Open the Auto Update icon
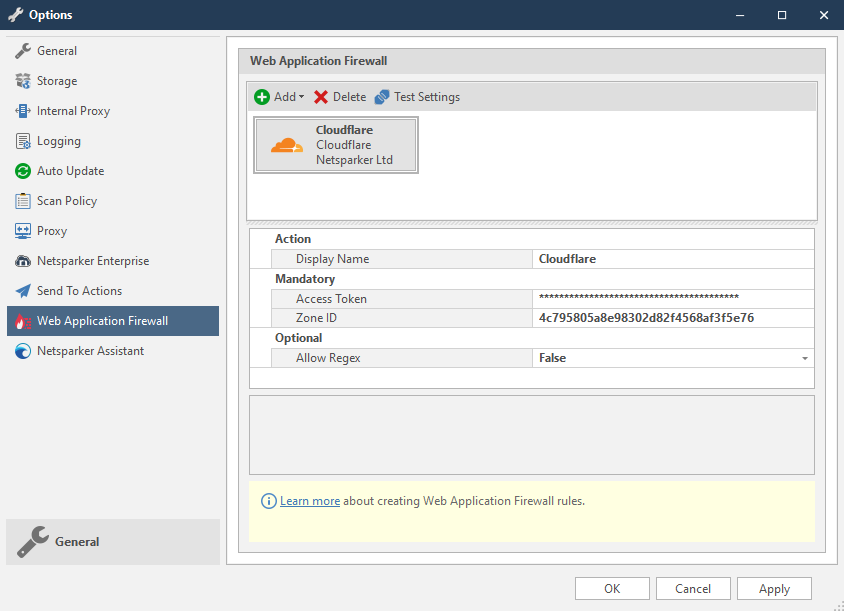Viewport: 844px width, 611px height. pos(23,171)
